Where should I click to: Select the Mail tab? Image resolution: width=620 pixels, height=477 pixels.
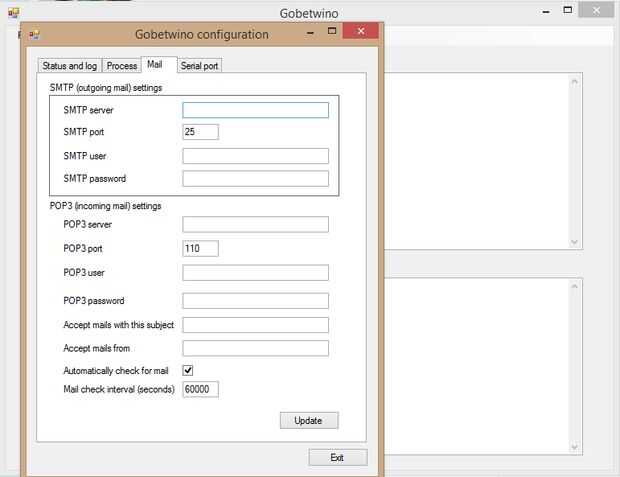point(159,64)
